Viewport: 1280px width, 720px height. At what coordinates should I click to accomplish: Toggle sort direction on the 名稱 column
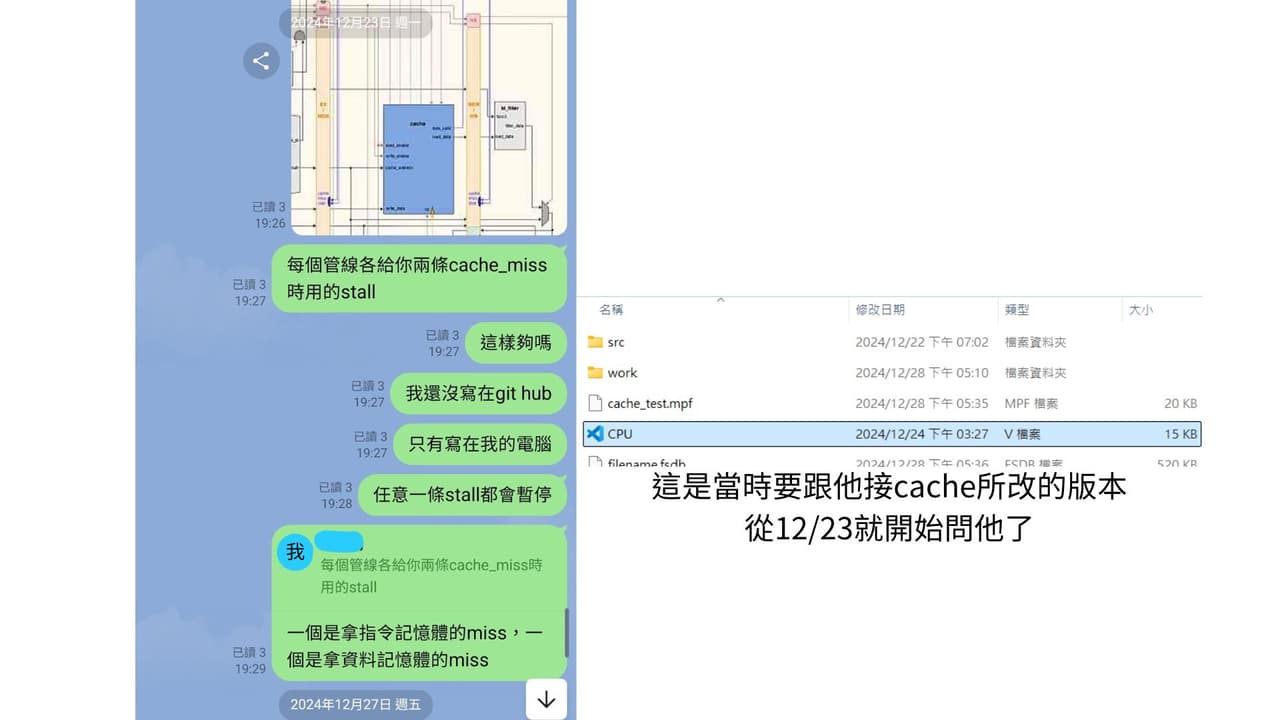(x=609, y=310)
